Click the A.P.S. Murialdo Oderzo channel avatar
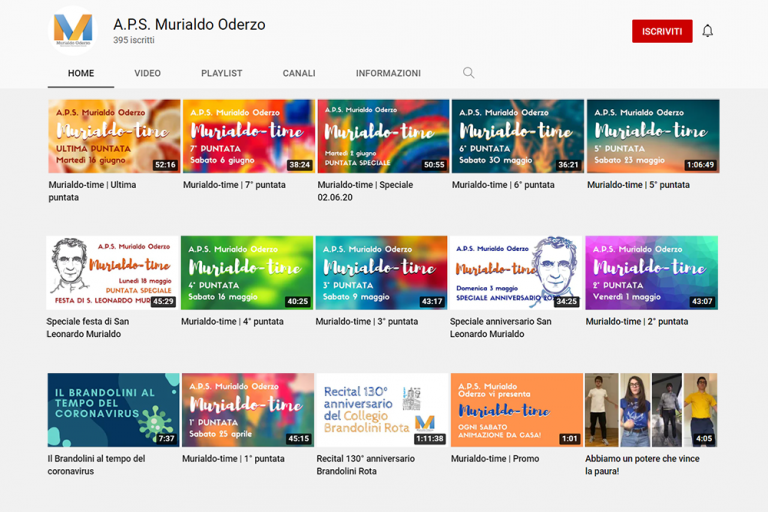768x512 pixels. pos(73,30)
